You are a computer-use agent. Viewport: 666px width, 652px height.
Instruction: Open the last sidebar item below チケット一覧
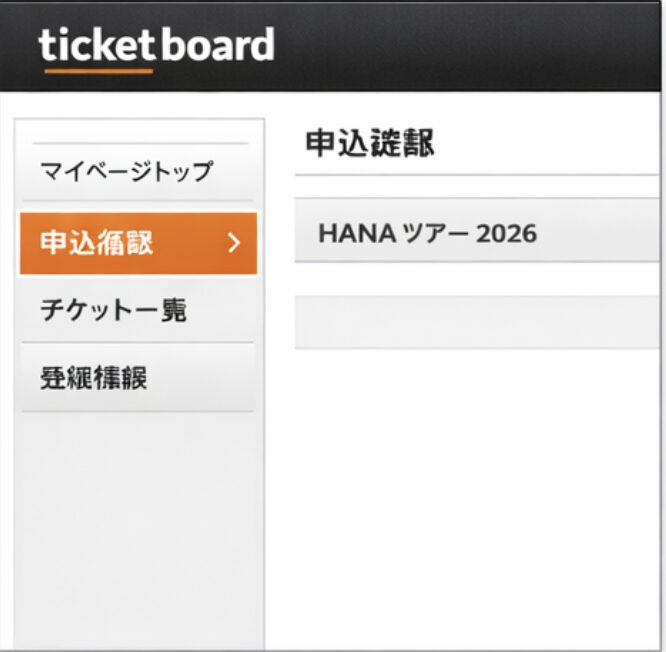(x=94, y=378)
